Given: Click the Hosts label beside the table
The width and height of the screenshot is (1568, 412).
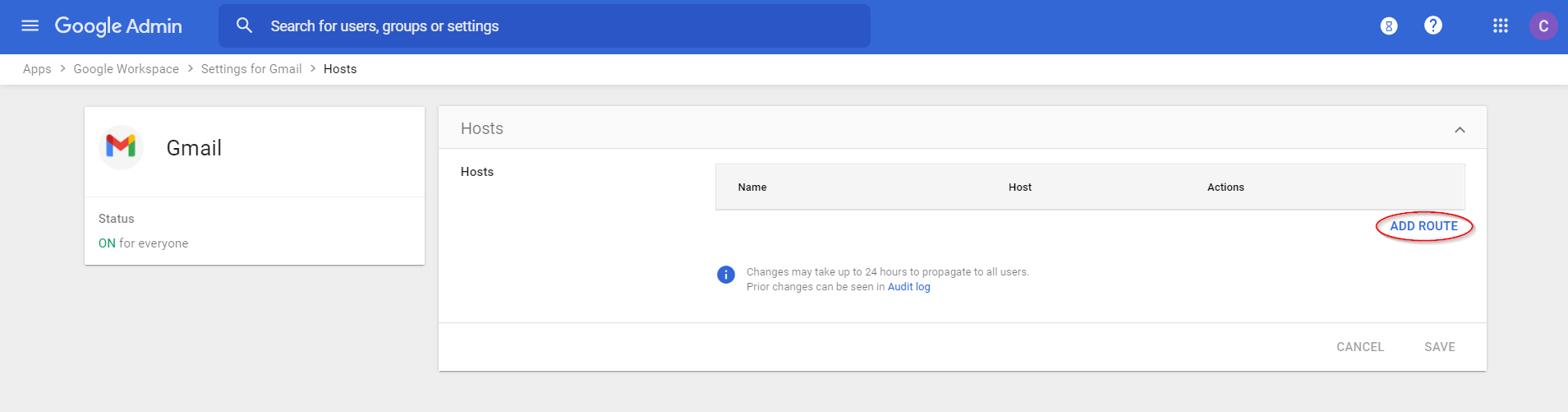Looking at the screenshot, I should (x=477, y=172).
